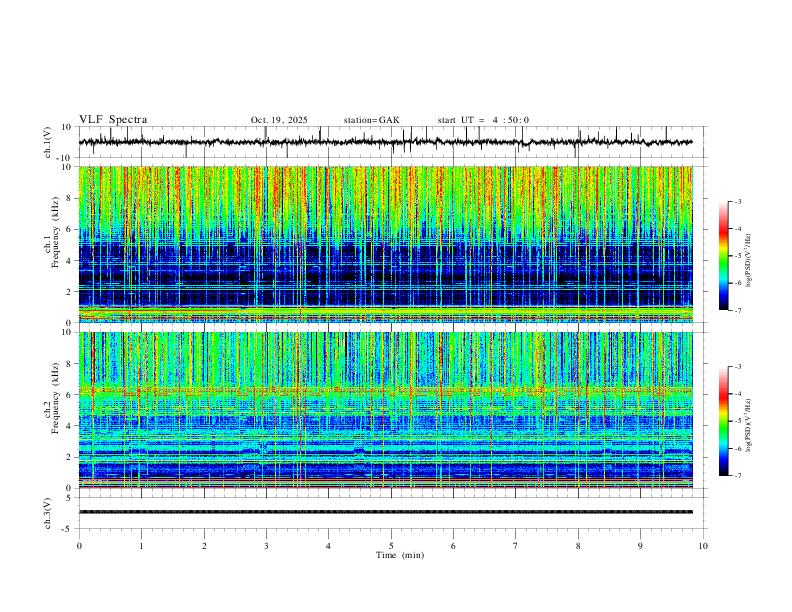
Task: Click time axis tick label "6"
Action: [x=453, y=546]
